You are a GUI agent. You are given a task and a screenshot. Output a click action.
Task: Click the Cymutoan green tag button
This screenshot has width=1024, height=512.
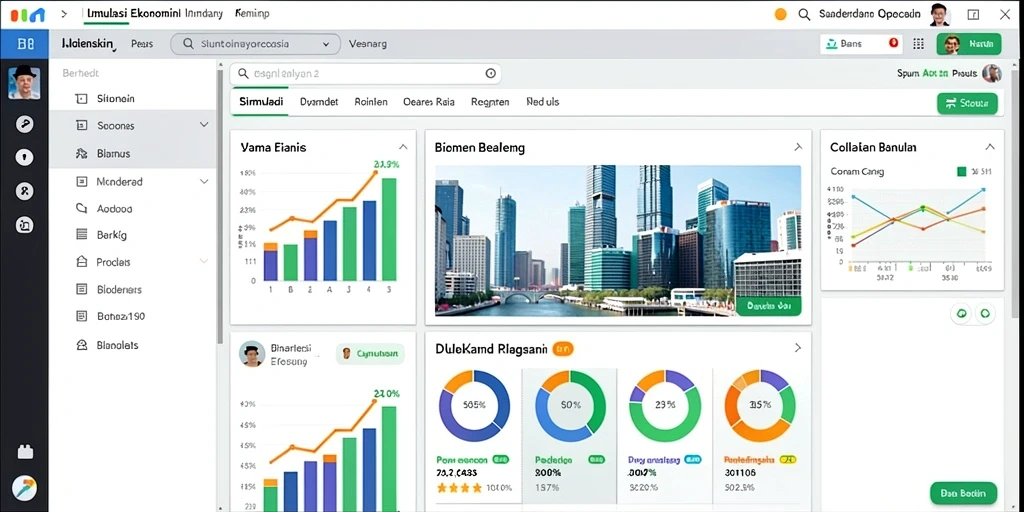[370, 354]
